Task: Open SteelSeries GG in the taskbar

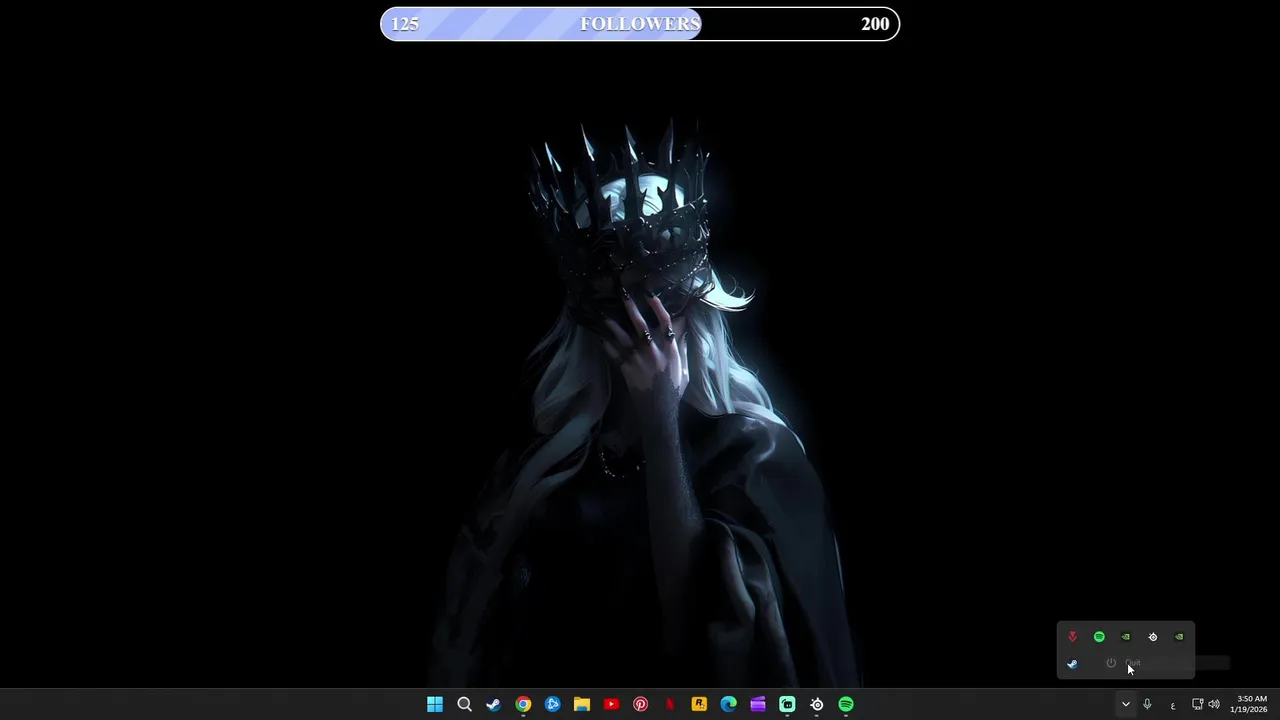Action: [x=817, y=704]
